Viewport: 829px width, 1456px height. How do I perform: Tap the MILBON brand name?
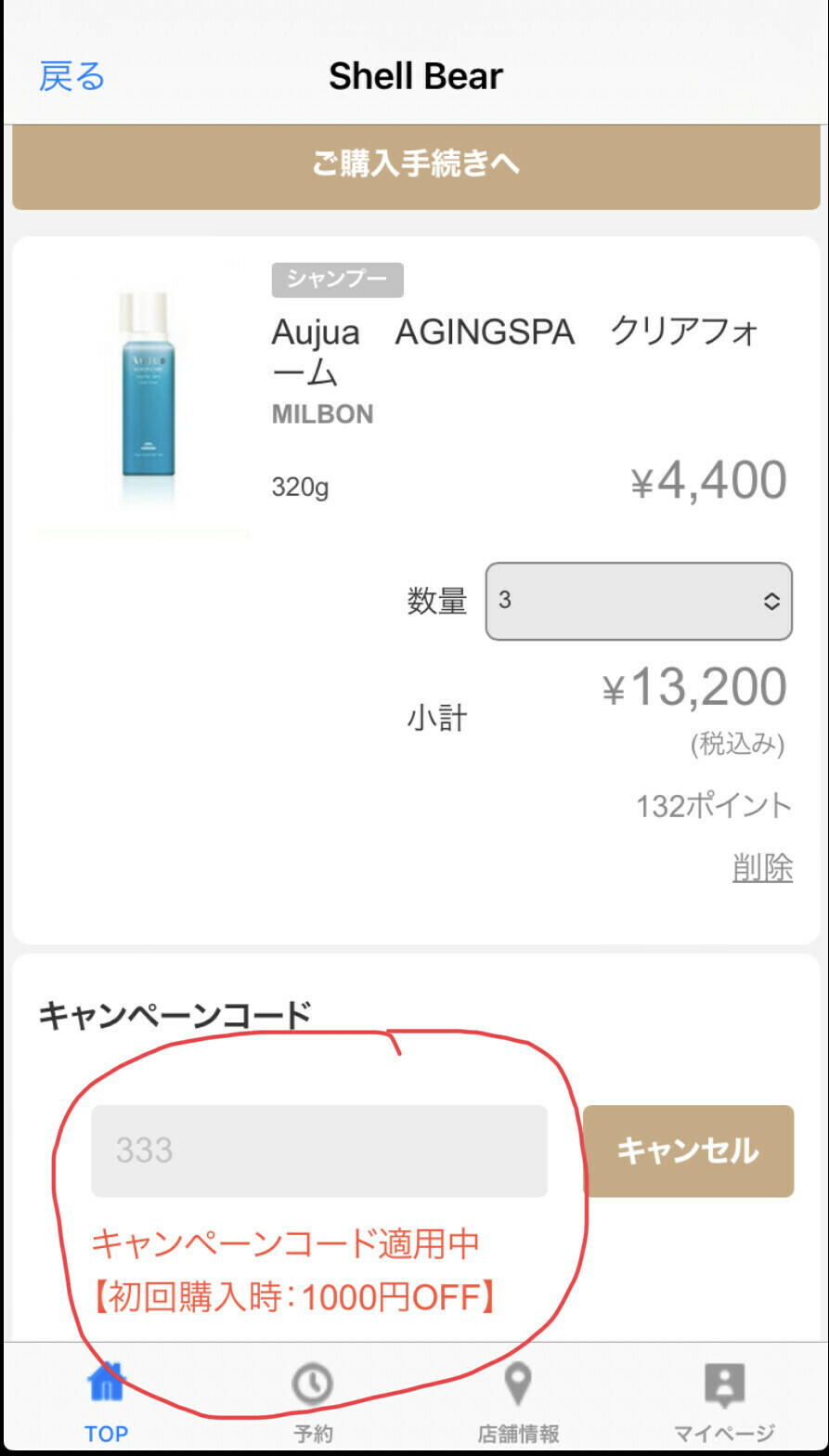point(322,414)
